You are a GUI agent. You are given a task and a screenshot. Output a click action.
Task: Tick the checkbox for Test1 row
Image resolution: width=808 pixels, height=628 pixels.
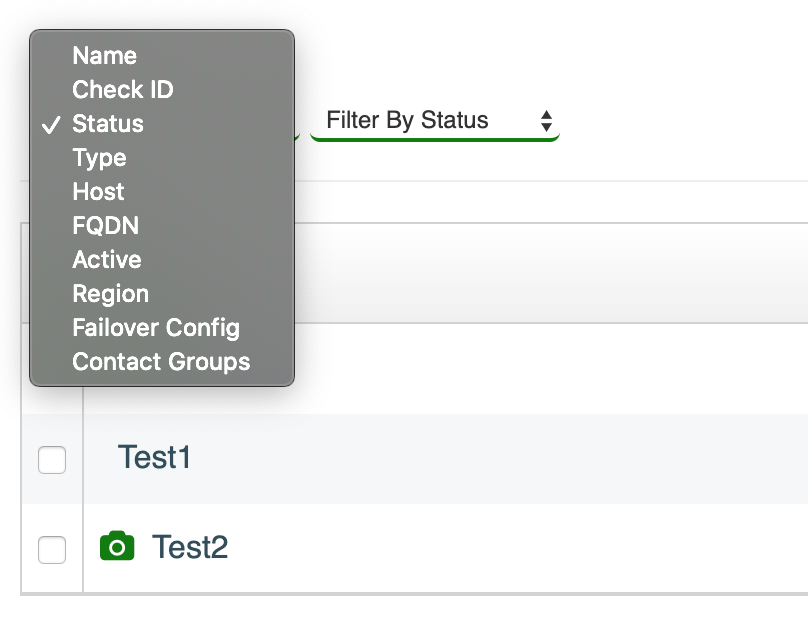click(52, 460)
